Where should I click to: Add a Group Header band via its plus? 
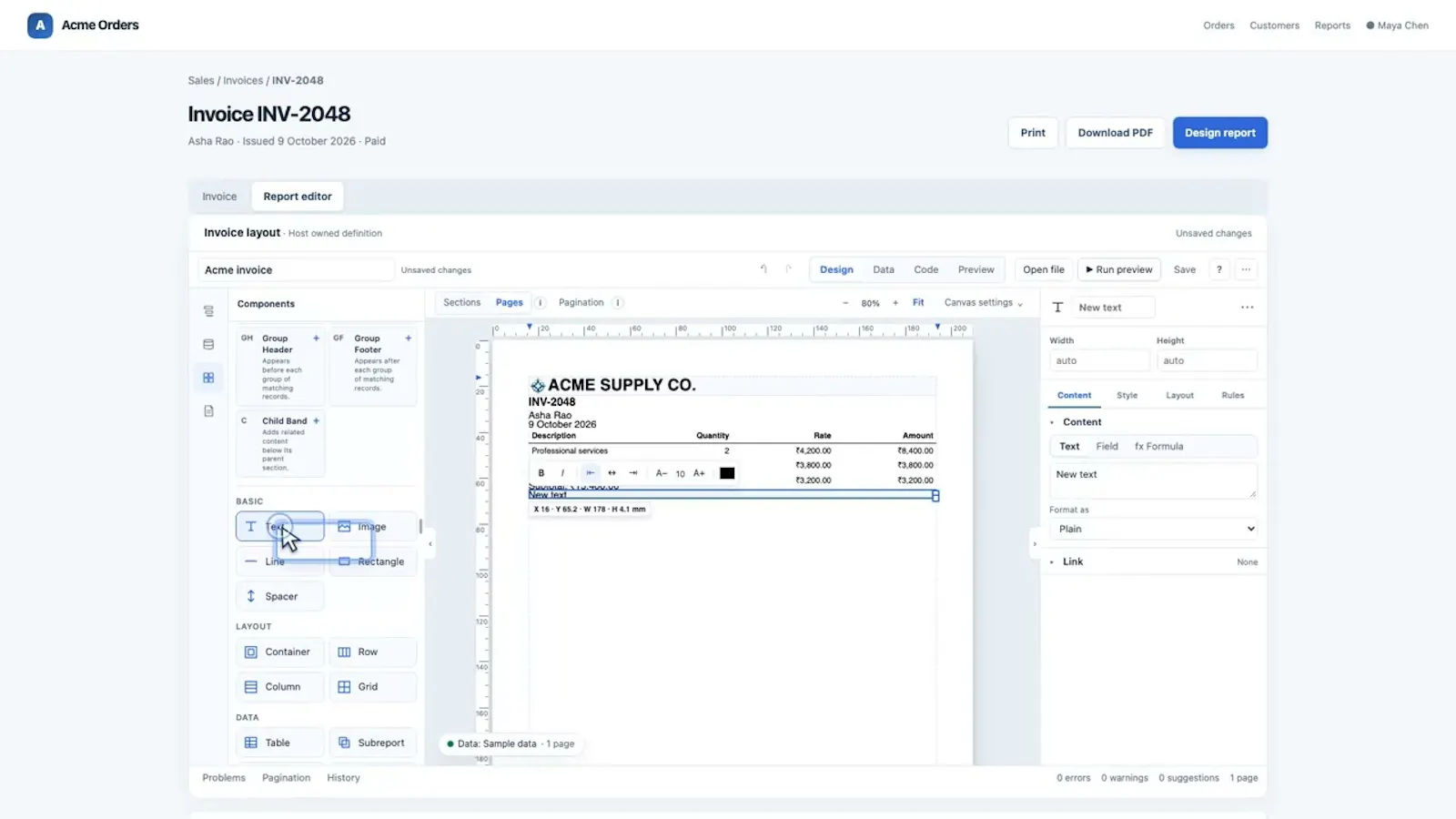click(316, 339)
